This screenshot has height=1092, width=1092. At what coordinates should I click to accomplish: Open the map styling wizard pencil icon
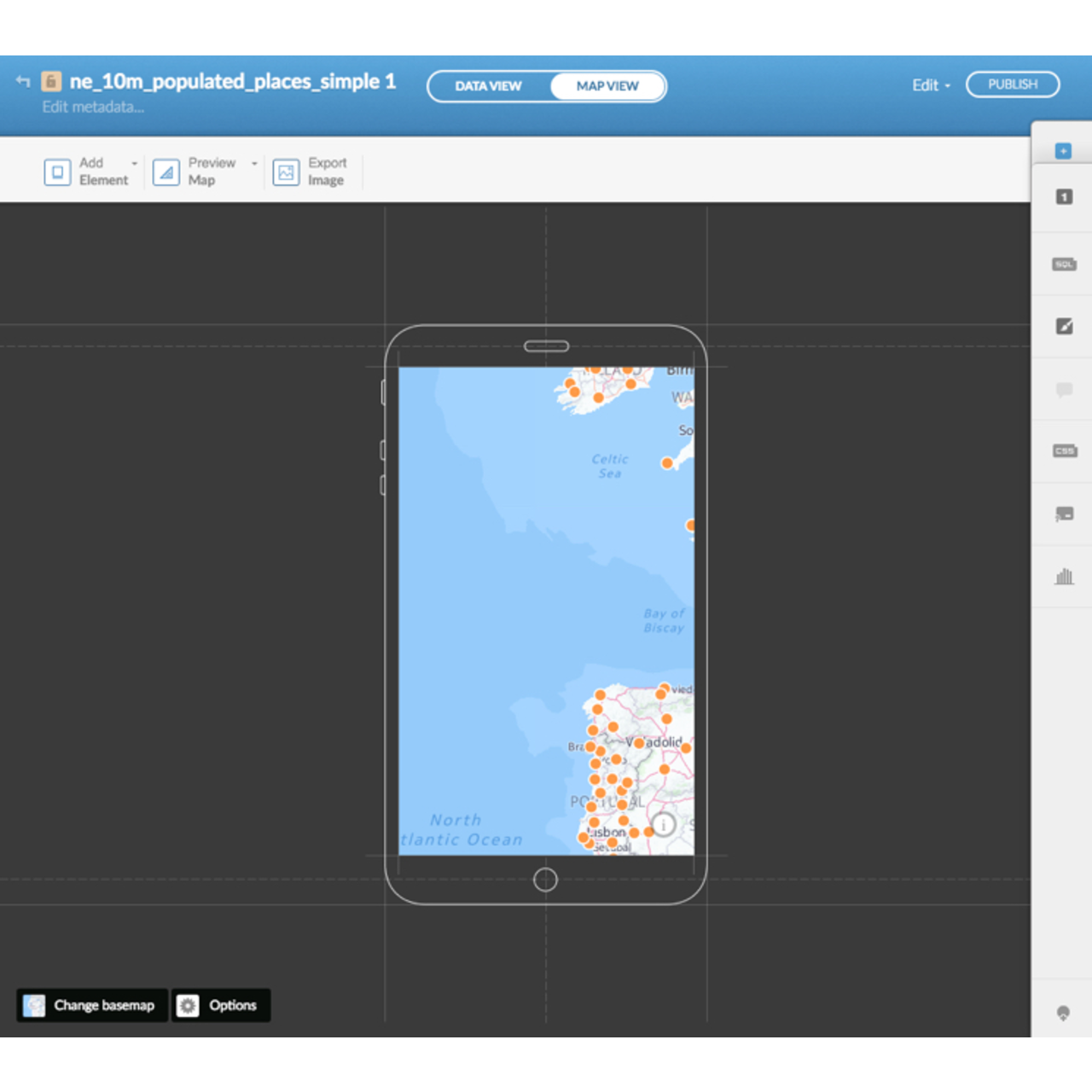click(x=1063, y=326)
